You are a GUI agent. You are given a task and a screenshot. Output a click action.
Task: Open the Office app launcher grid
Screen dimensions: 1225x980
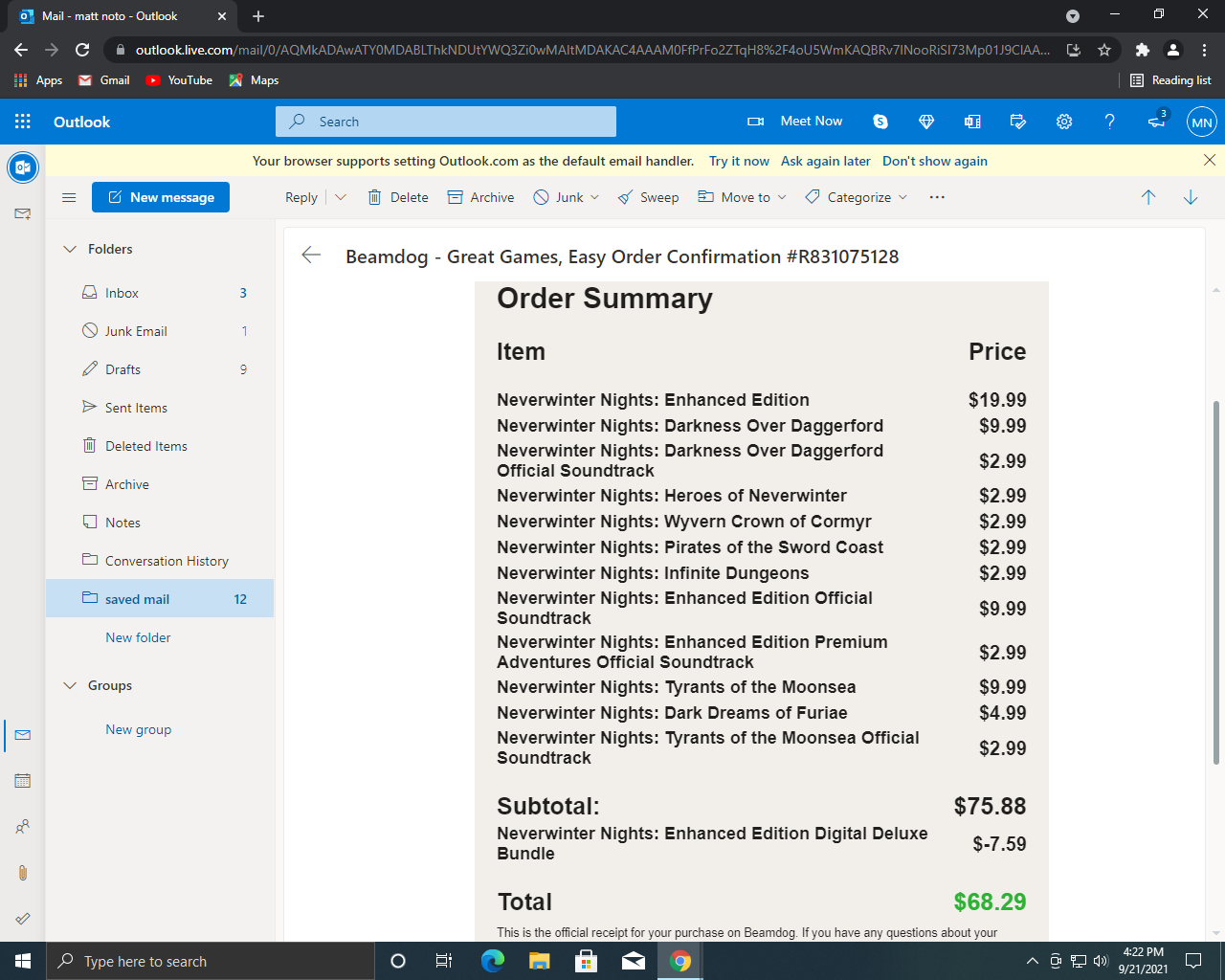(23, 122)
